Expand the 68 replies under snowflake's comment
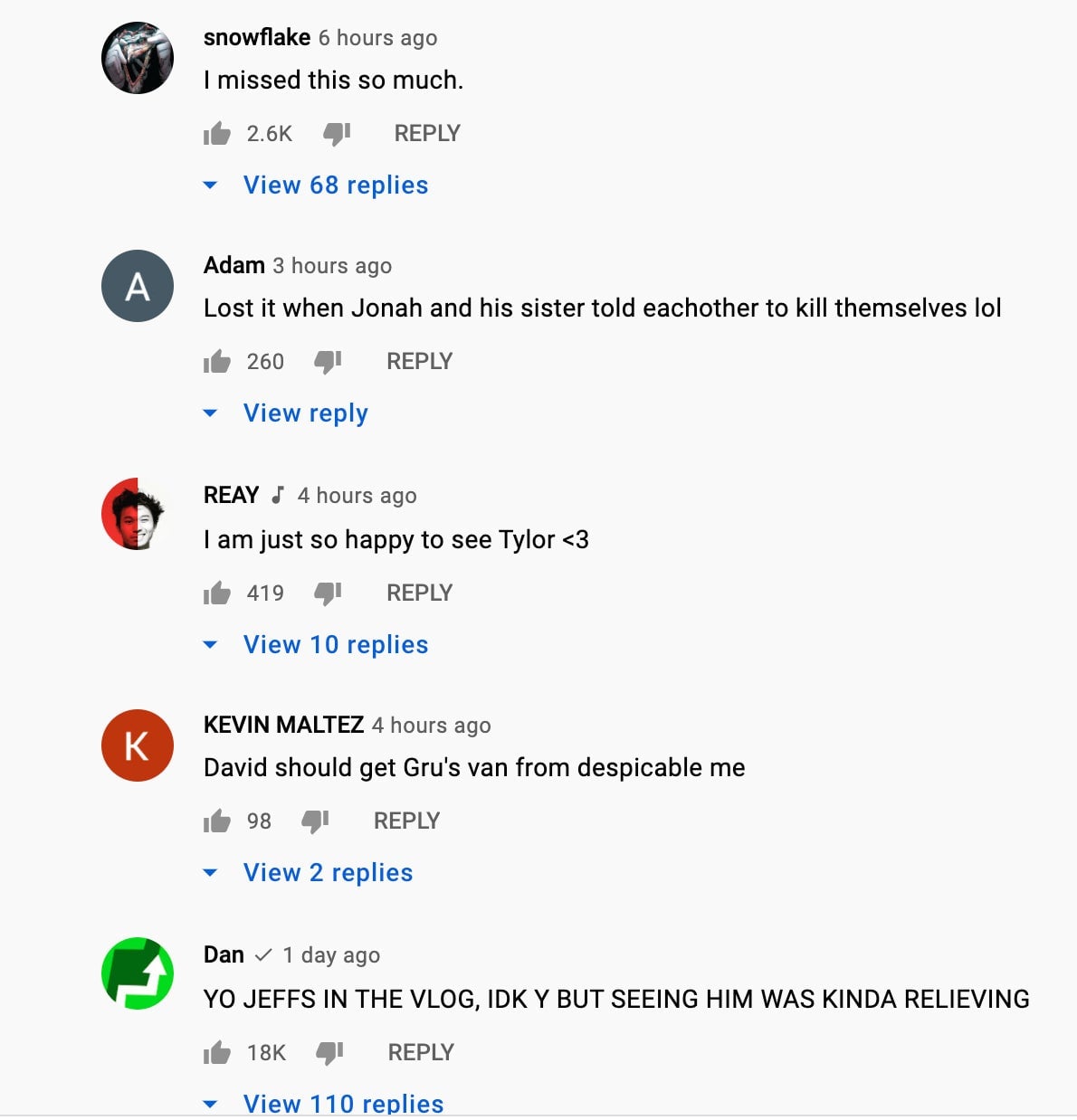The width and height of the screenshot is (1077, 1120). (335, 185)
